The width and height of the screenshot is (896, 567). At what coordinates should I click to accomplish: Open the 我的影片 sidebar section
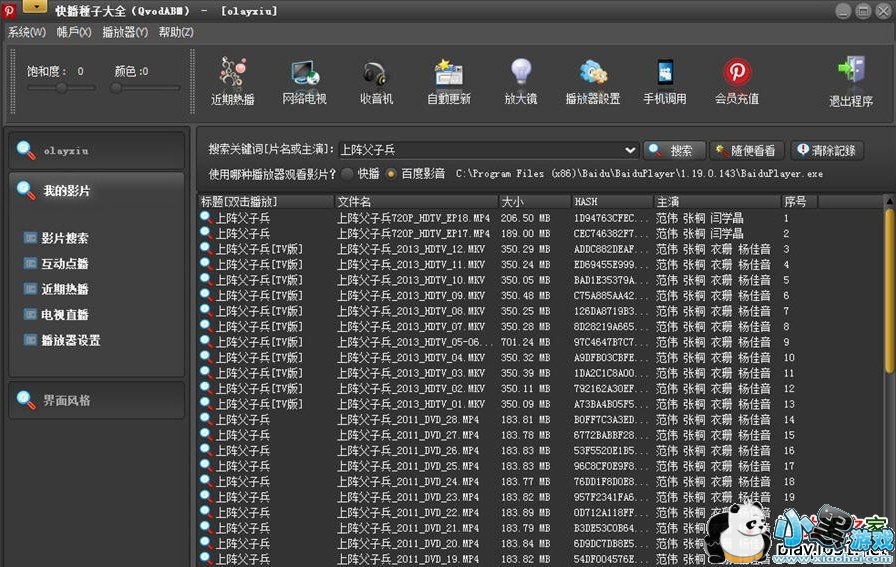(x=96, y=190)
